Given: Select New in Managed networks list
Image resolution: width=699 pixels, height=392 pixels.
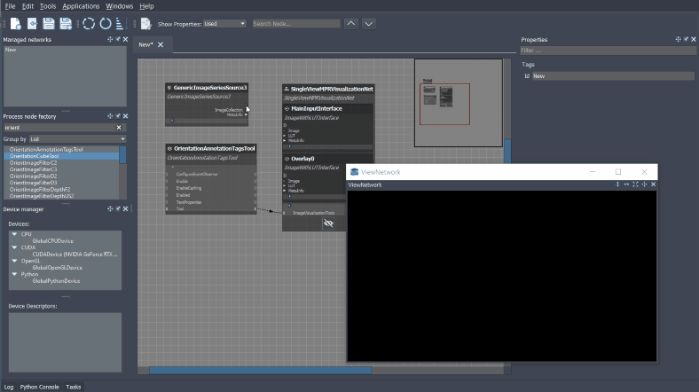Looking at the screenshot, I should [x=10, y=50].
